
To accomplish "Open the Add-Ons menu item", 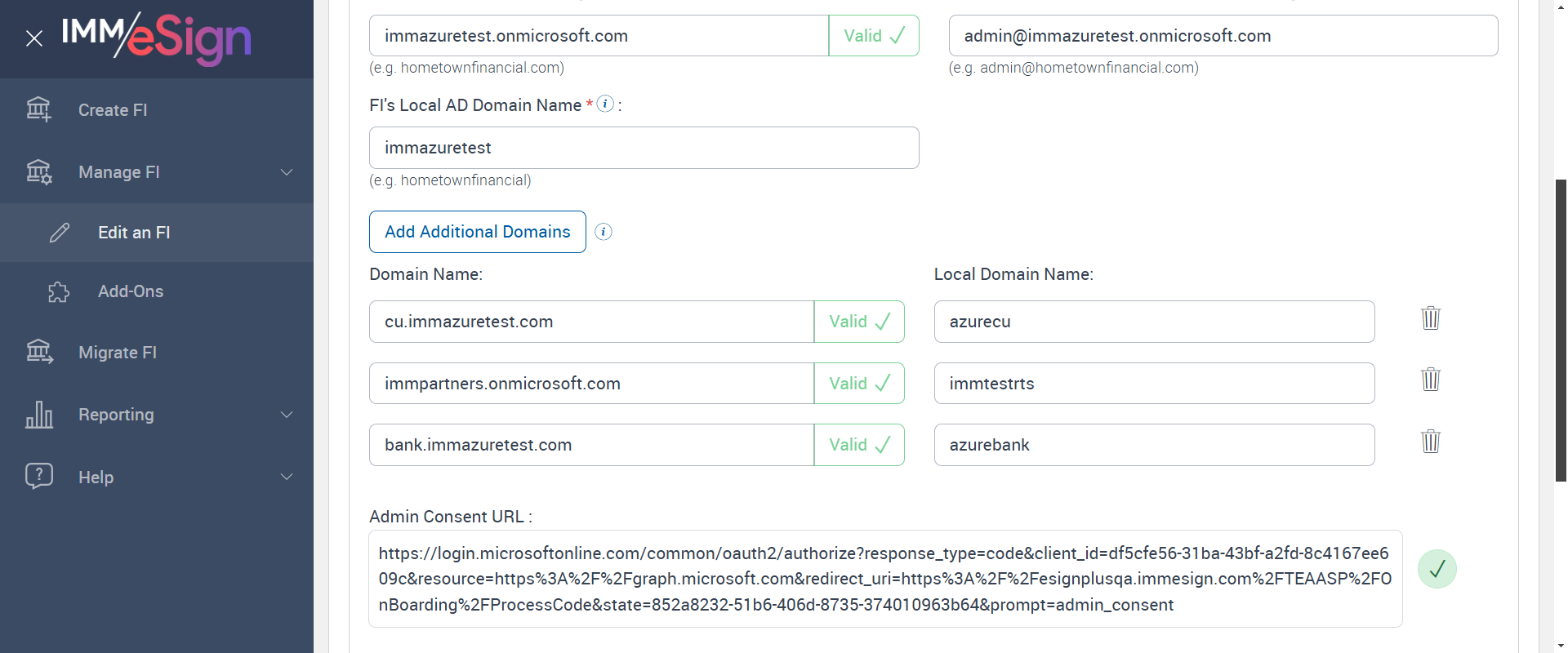I will pos(131,291).
